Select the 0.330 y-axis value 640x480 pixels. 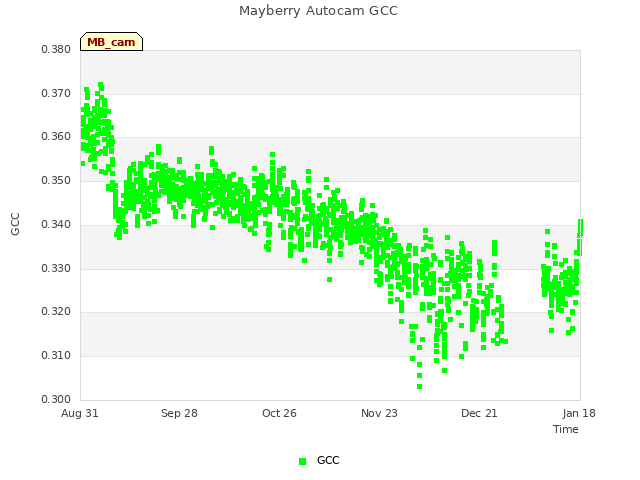pyautogui.click(x=56, y=269)
